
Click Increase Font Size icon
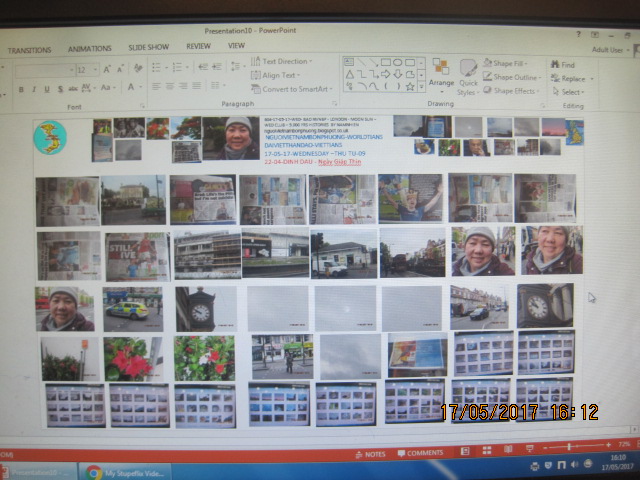click(107, 69)
